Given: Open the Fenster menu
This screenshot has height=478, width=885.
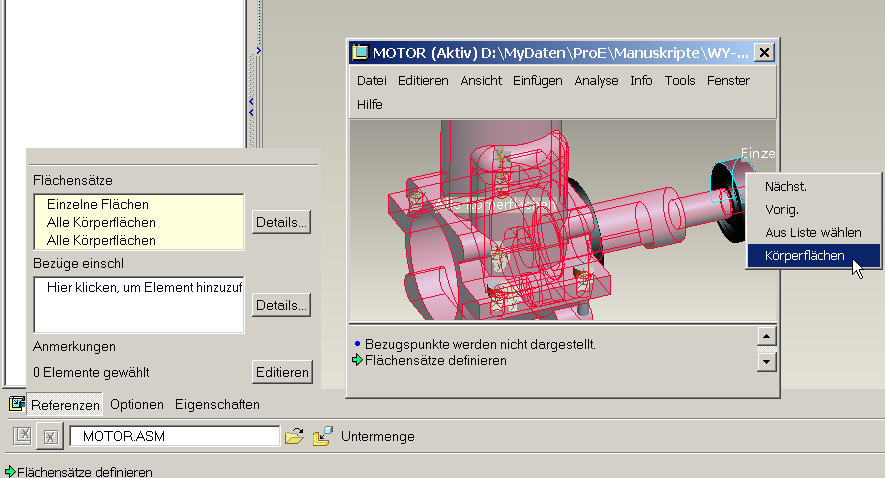Looking at the screenshot, I should (x=728, y=81).
